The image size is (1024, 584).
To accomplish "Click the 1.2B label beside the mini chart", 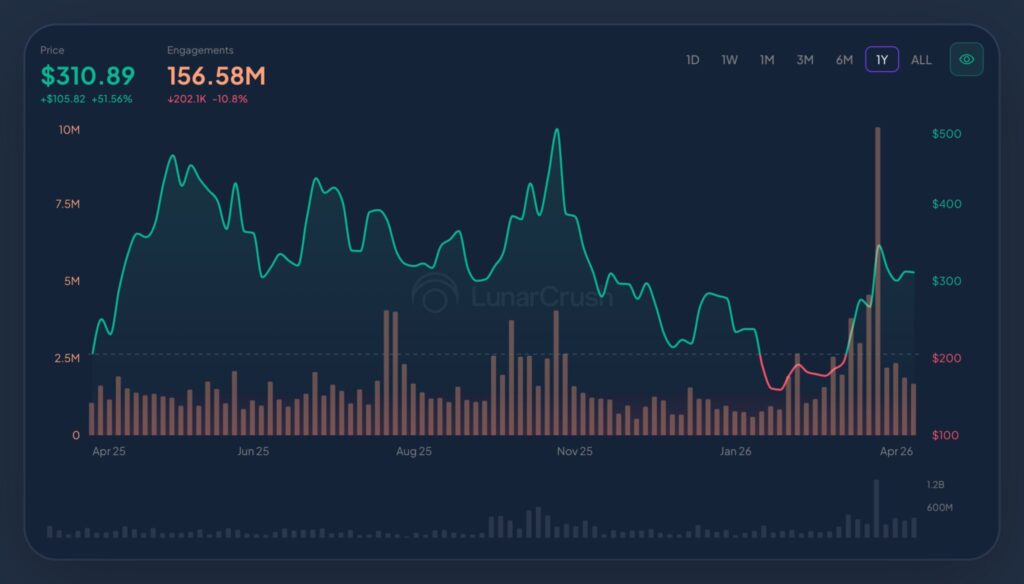I will point(934,483).
